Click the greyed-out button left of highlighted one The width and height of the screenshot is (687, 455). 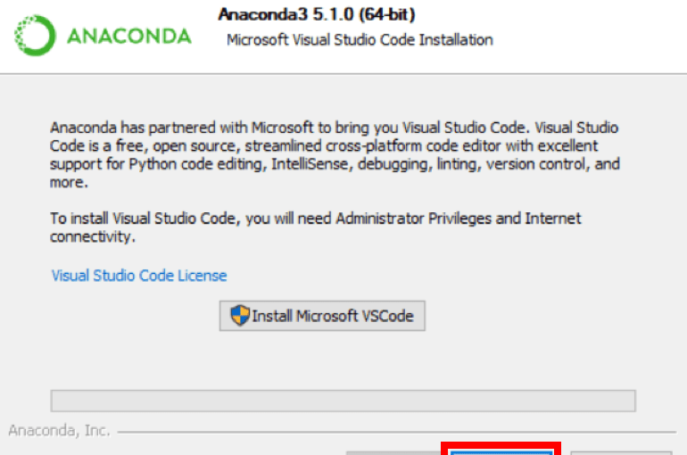[x=393, y=452]
